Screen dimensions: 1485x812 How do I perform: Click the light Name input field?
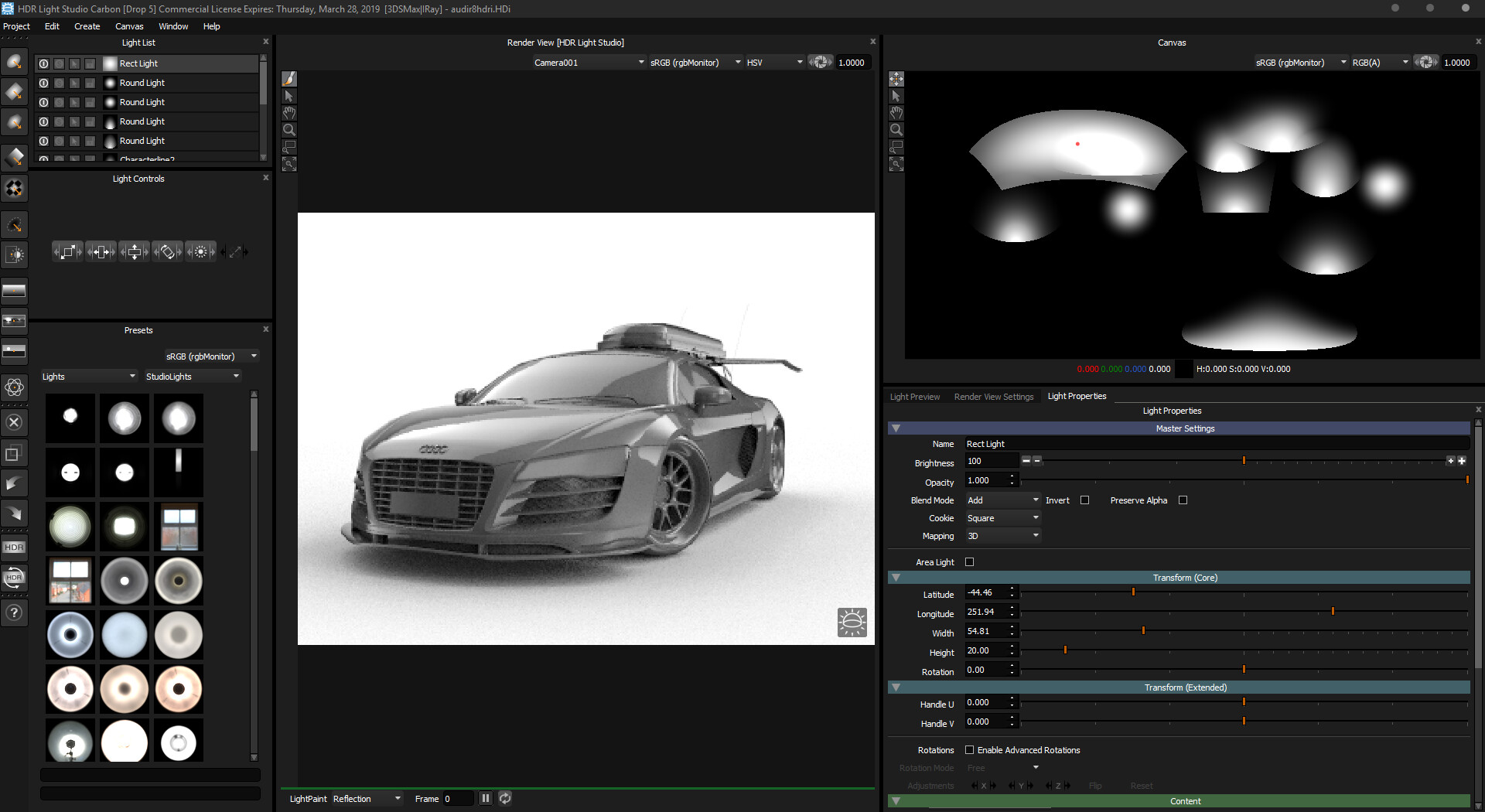coord(1217,444)
